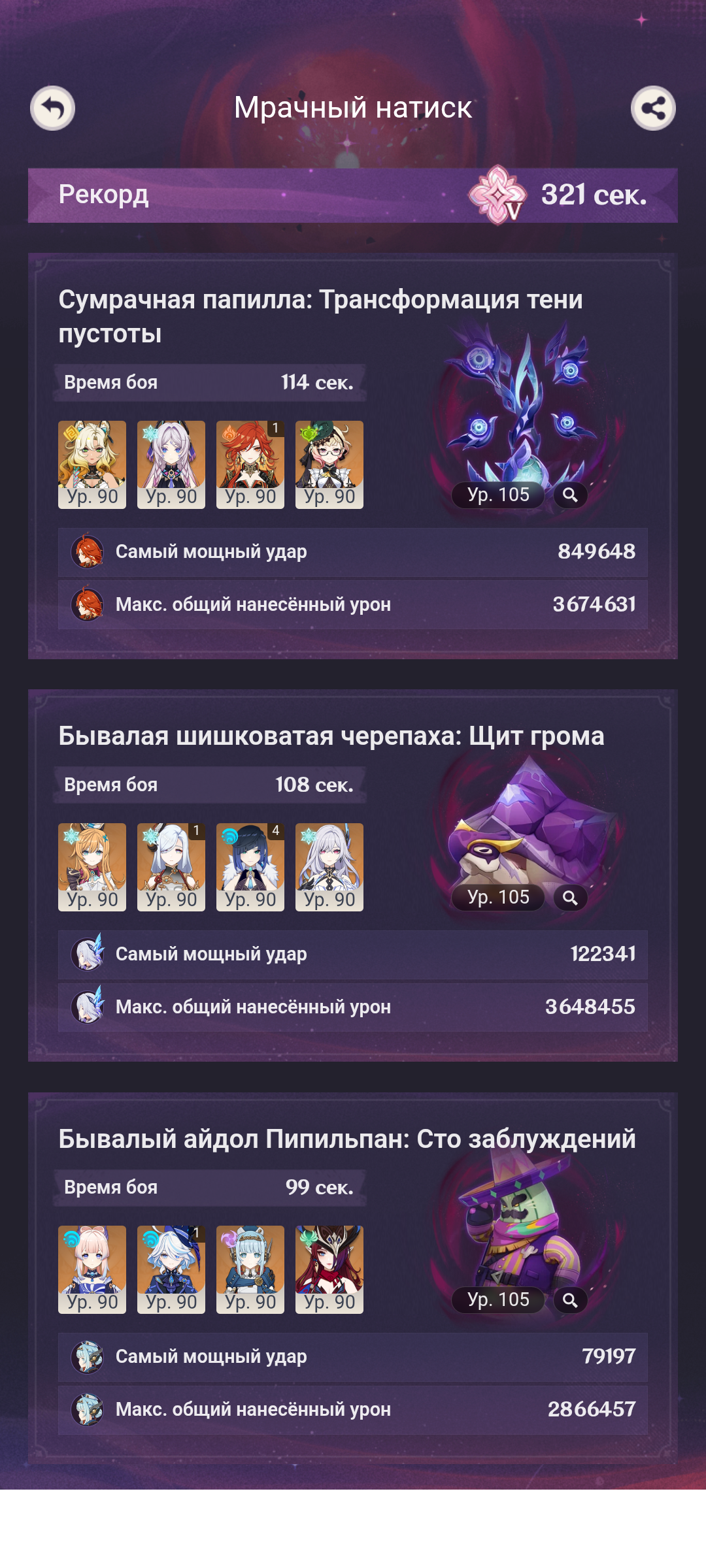Select glasses-wearing character portrait in first team
706x1568 pixels.
click(329, 465)
